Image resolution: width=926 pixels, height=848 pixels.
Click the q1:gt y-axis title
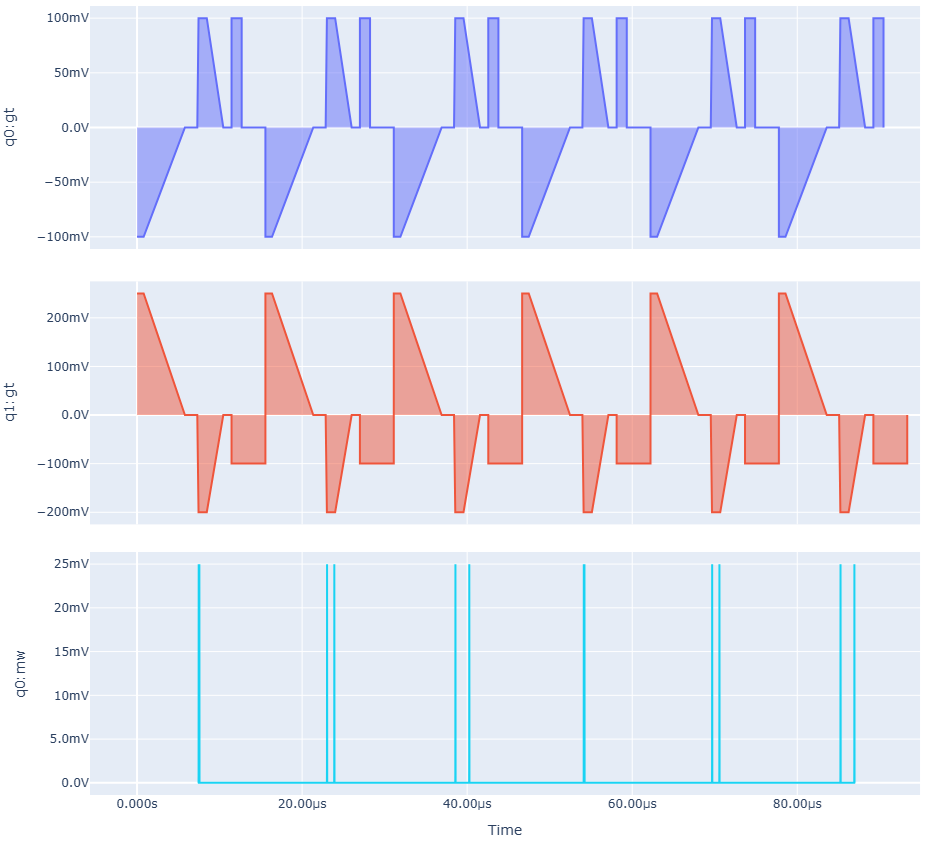pyautogui.click(x=11, y=402)
